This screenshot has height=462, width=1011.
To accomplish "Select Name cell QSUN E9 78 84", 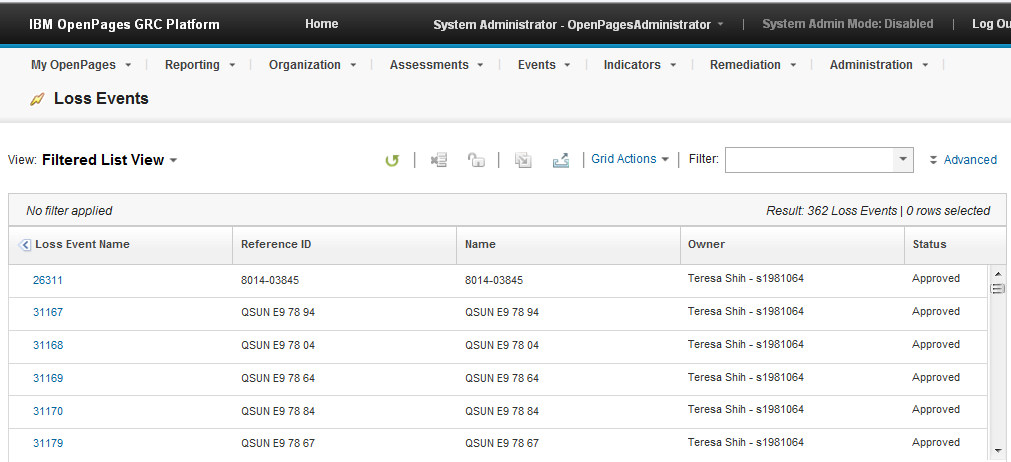I will click(502, 411).
